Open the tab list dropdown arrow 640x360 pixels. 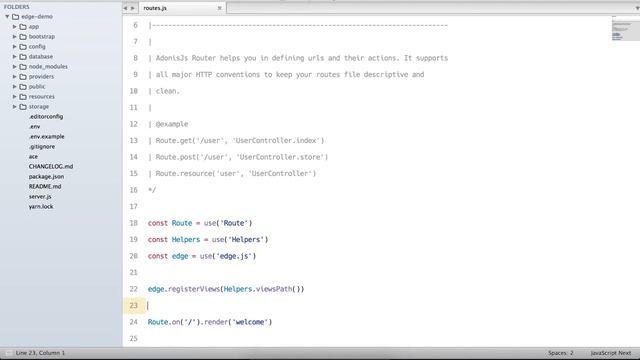pos(637,8)
